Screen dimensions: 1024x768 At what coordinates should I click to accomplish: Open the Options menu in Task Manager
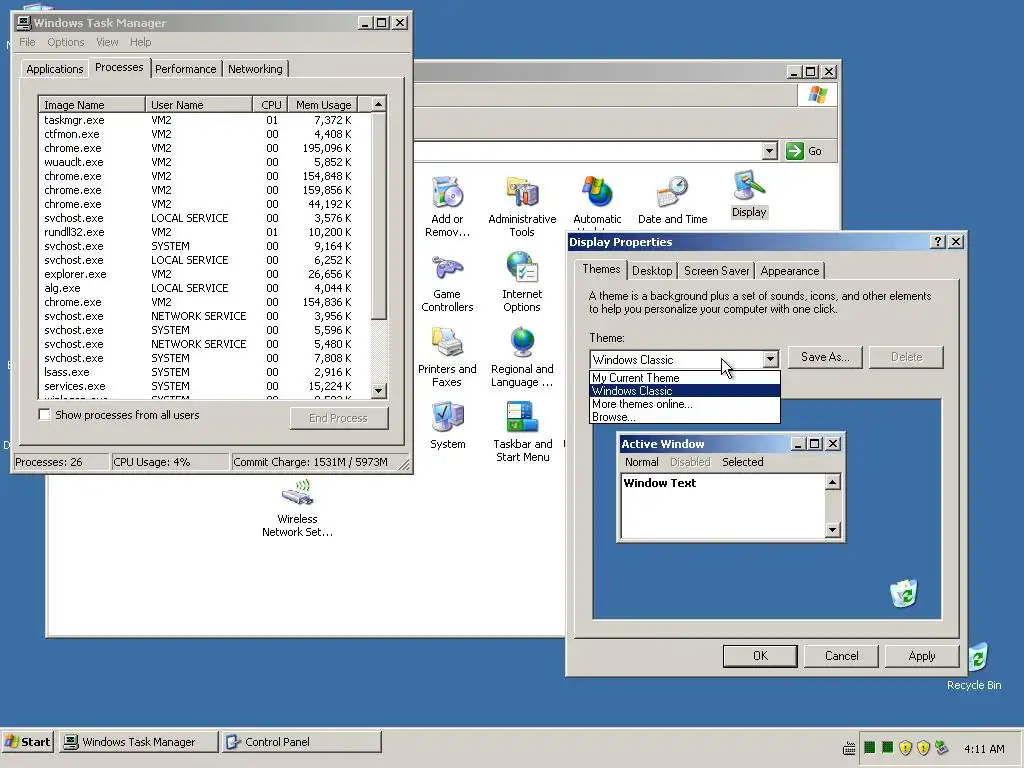pyautogui.click(x=65, y=42)
